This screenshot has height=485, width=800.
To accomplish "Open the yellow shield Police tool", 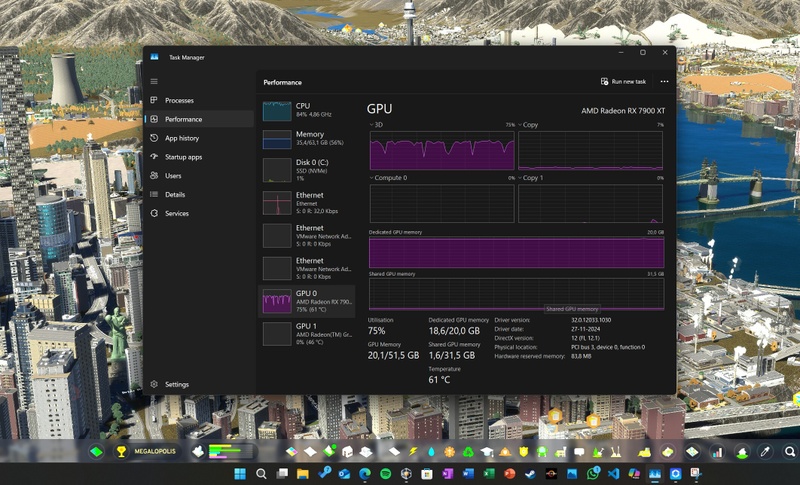I will pos(523,452).
